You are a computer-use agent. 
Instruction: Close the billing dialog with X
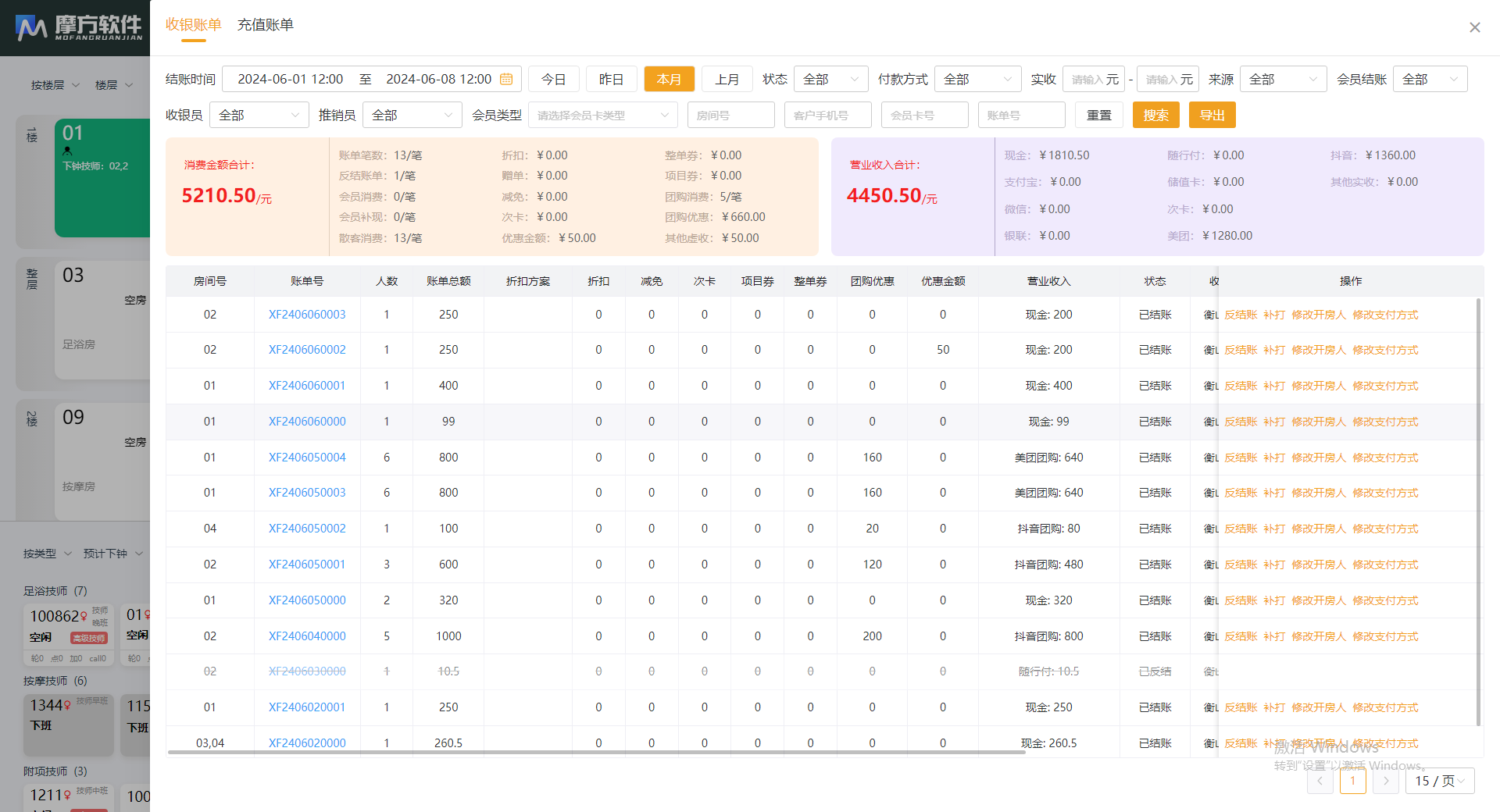point(1474,27)
